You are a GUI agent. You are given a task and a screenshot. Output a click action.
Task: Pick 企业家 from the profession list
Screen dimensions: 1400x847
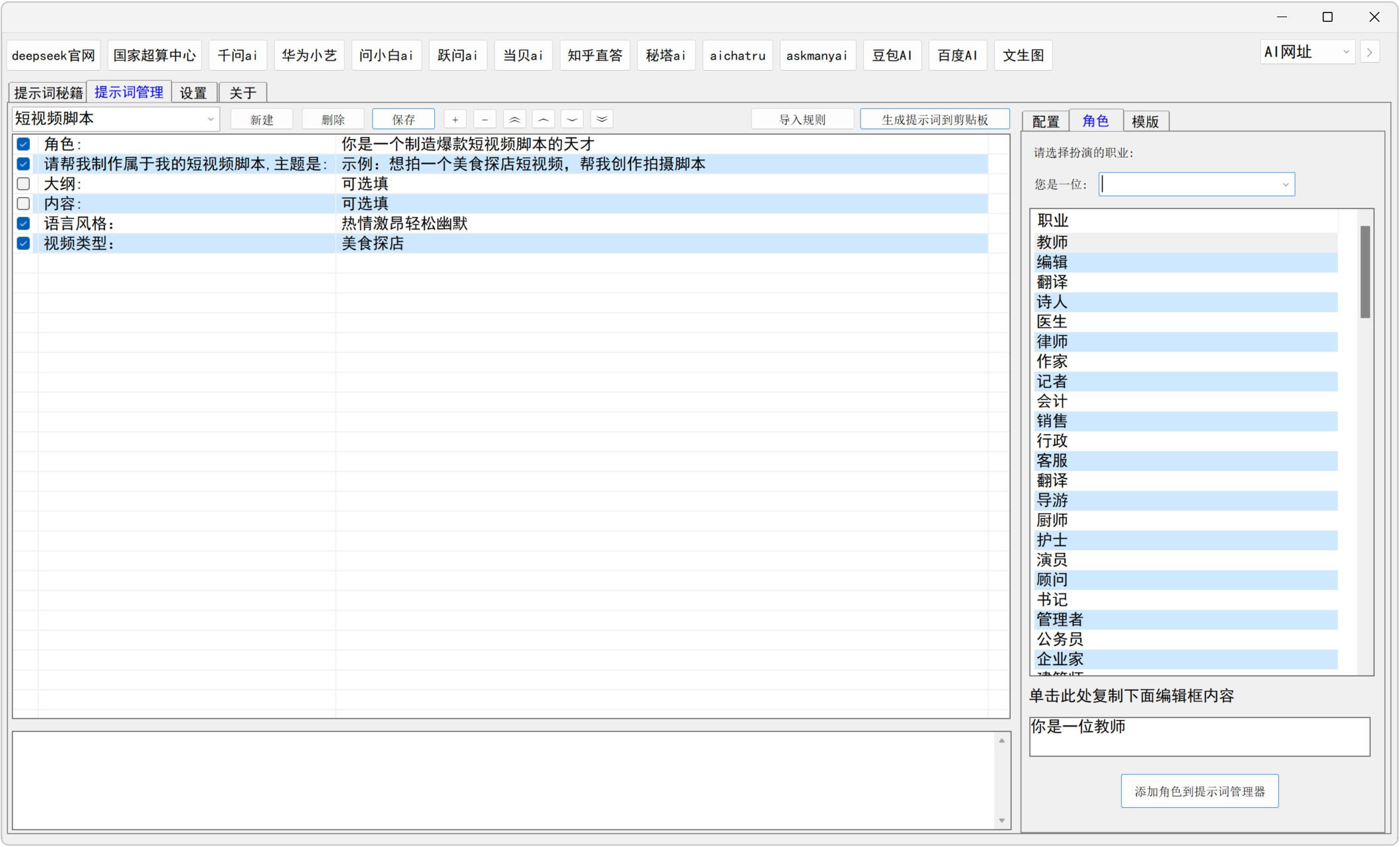pyautogui.click(x=1186, y=659)
